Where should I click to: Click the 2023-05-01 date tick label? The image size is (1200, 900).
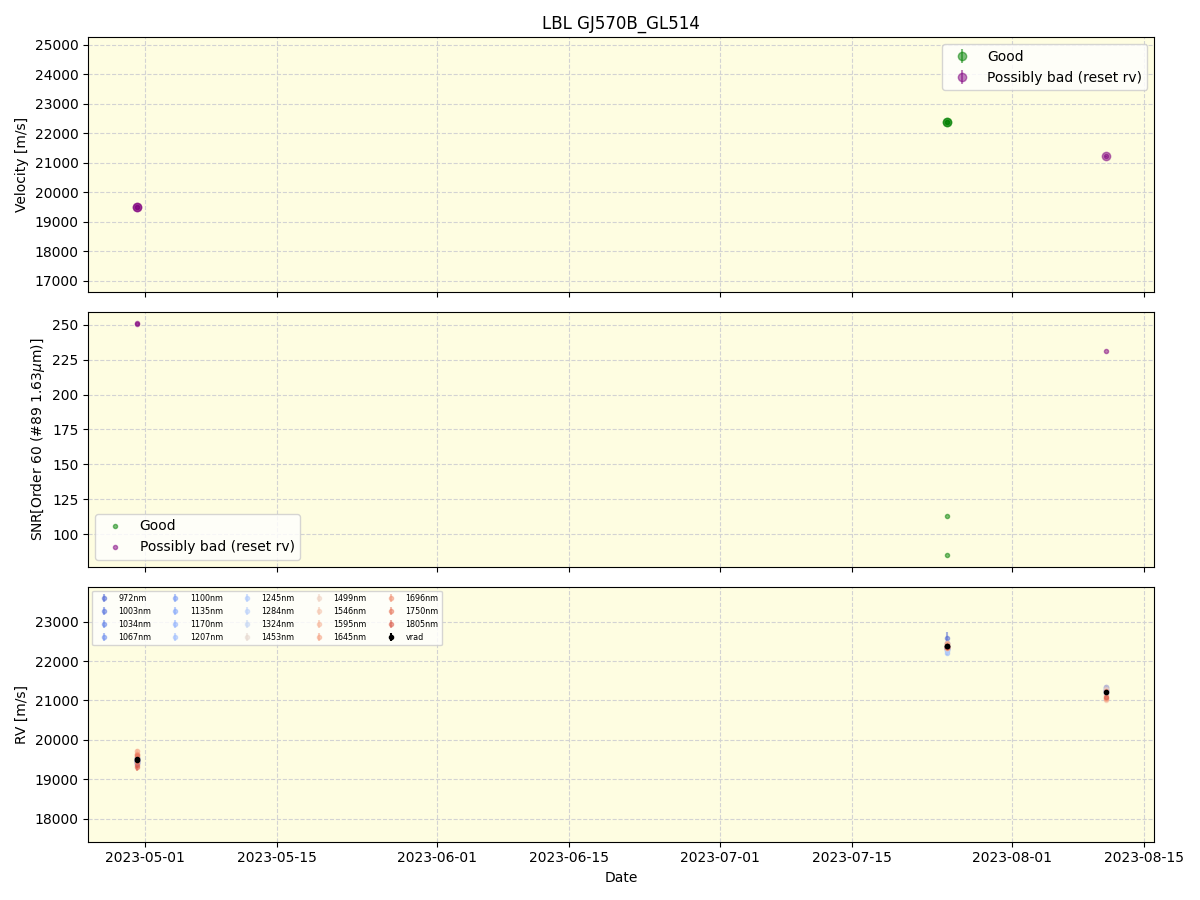145,856
